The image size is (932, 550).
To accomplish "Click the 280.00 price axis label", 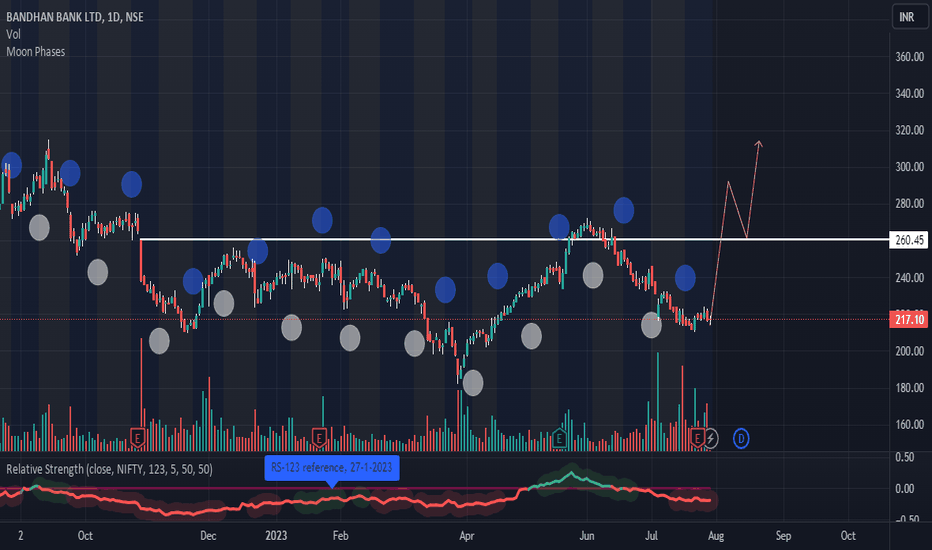I will click(909, 204).
